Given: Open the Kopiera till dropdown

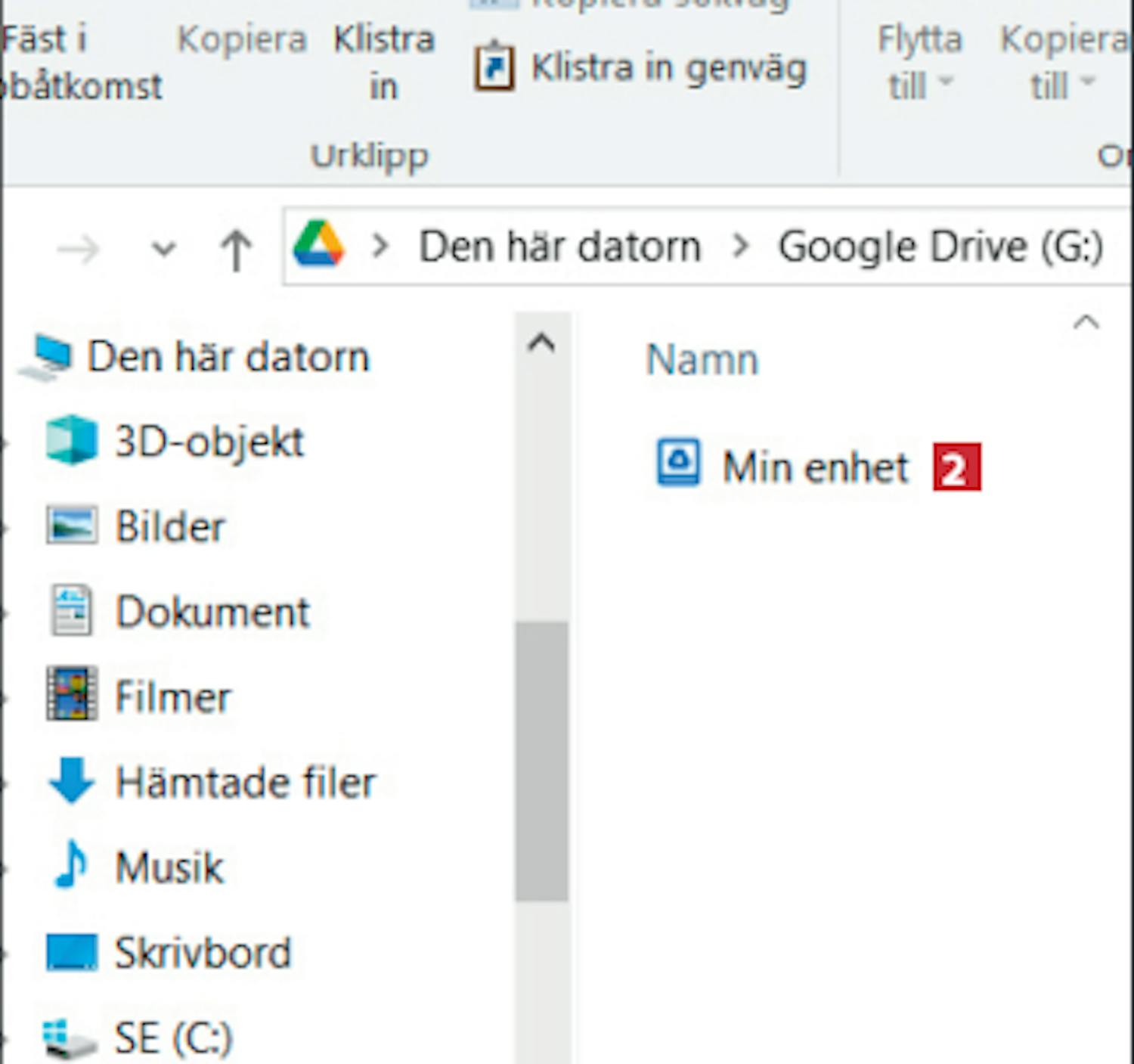Looking at the screenshot, I should (x=1062, y=63).
